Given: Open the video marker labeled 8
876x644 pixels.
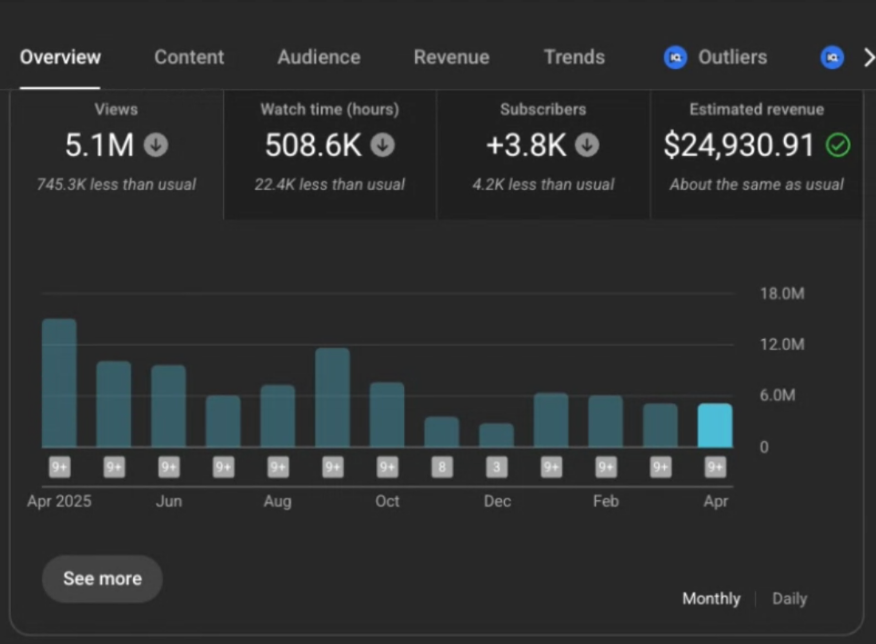Looking at the screenshot, I should coord(442,467).
